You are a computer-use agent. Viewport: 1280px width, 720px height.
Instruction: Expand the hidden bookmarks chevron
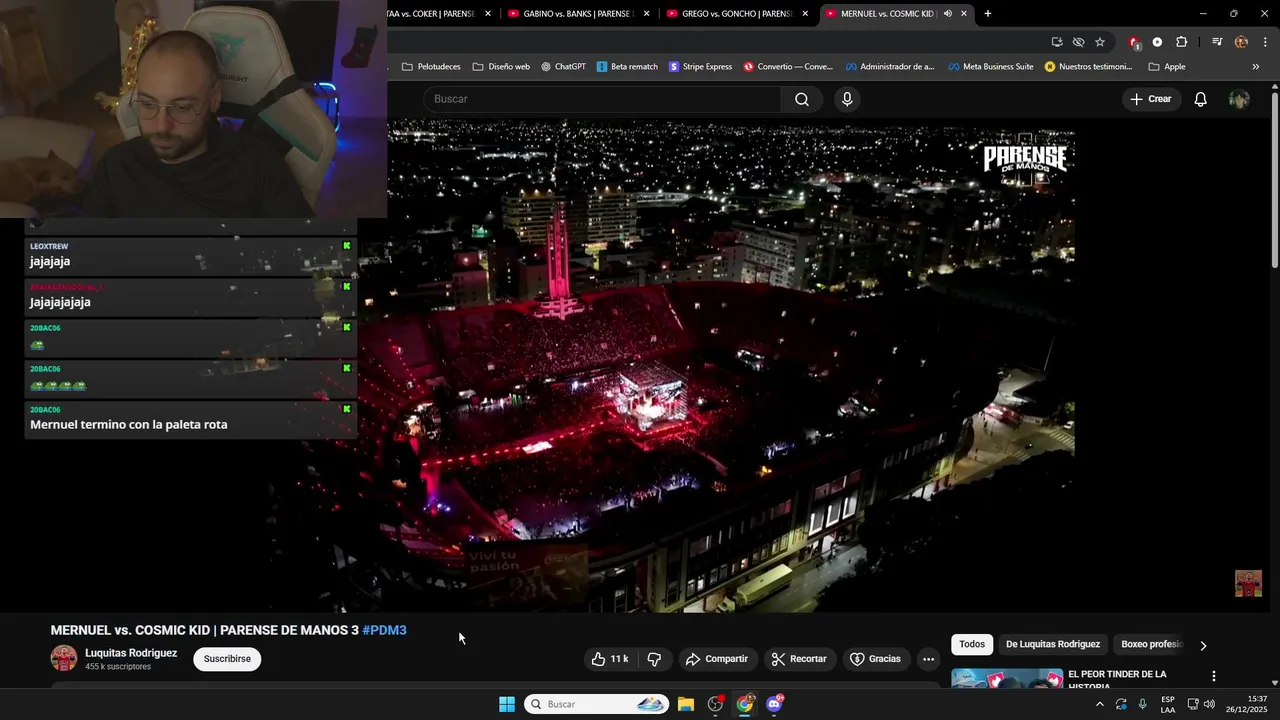pyautogui.click(x=1256, y=67)
